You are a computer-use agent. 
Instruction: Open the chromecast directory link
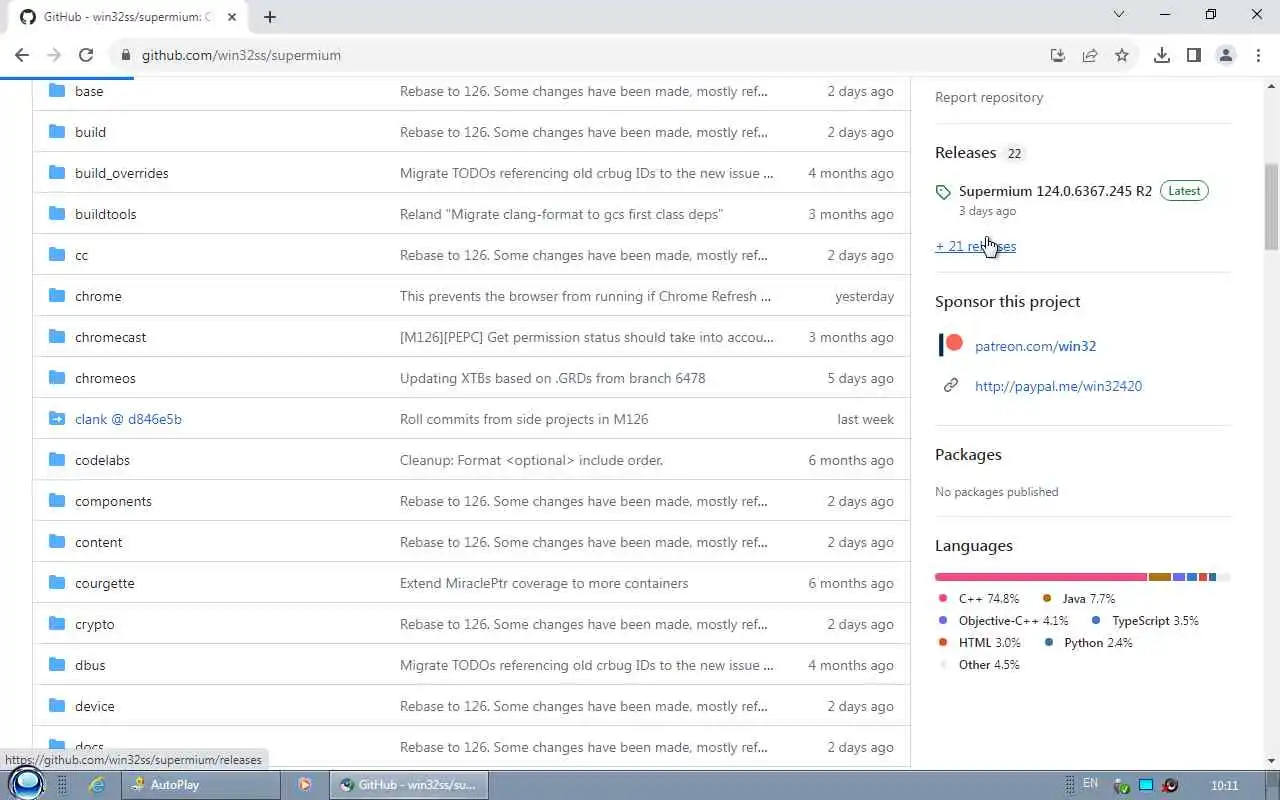tap(110, 337)
